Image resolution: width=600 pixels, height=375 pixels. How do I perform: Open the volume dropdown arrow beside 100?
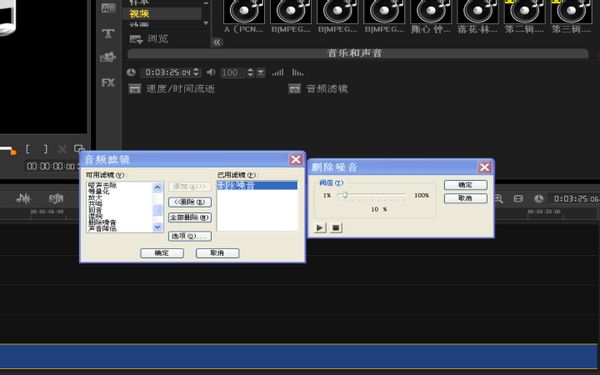pos(261,72)
